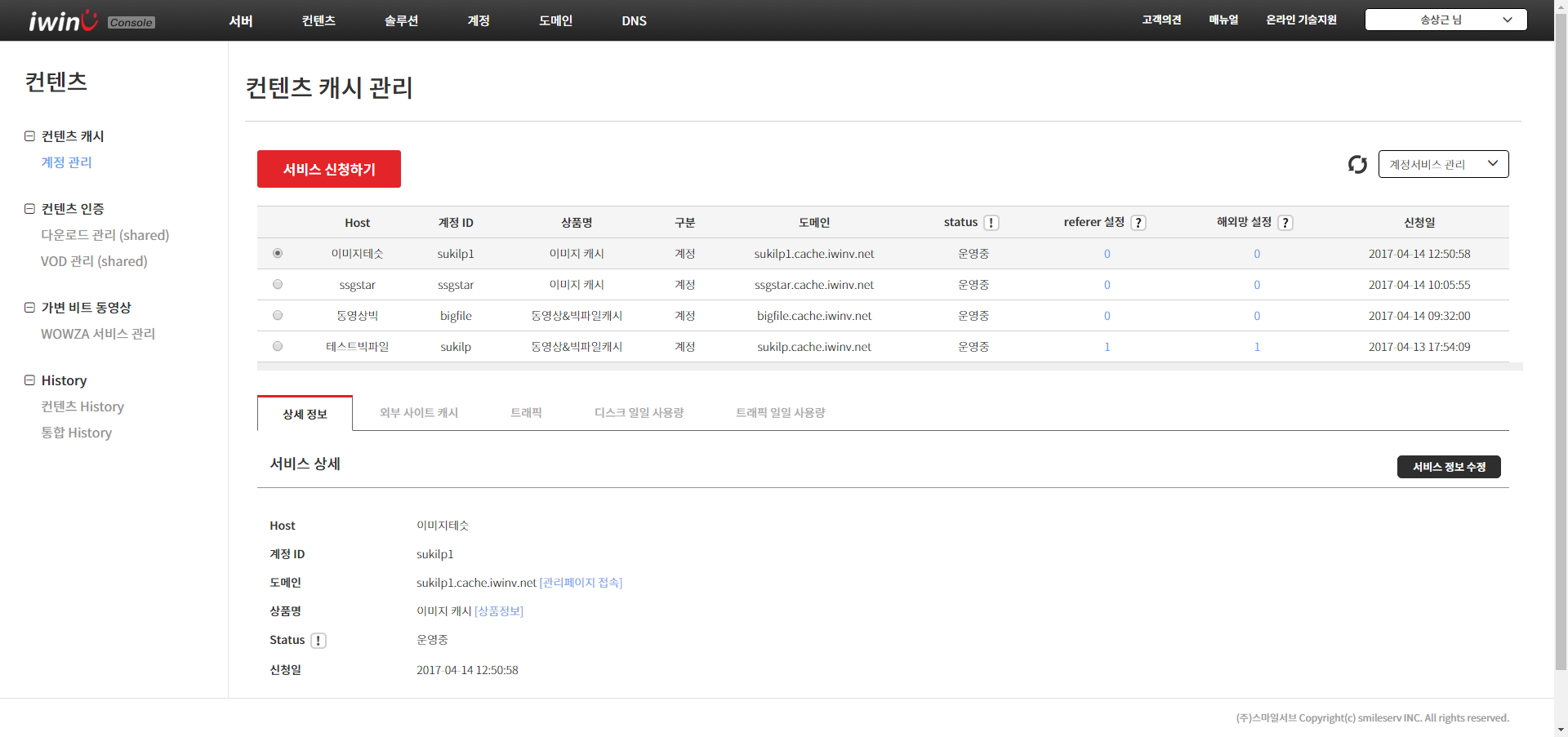Click the refresh icon beside the dropdown

pyautogui.click(x=1357, y=165)
